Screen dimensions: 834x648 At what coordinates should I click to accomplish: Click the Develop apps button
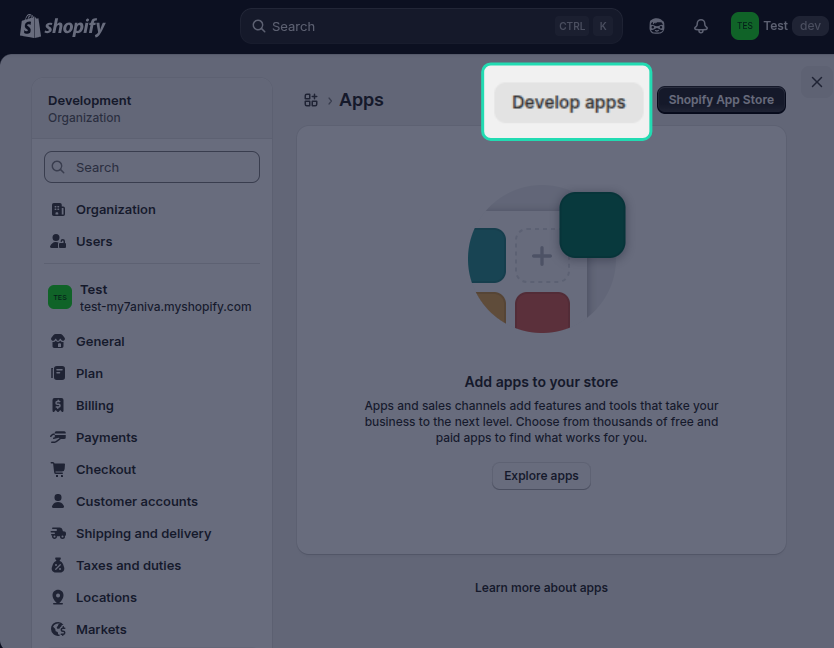click(569, 102)
